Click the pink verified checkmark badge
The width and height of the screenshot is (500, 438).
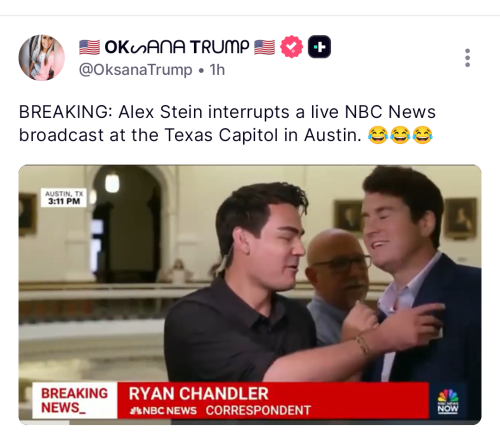(291, 47)
